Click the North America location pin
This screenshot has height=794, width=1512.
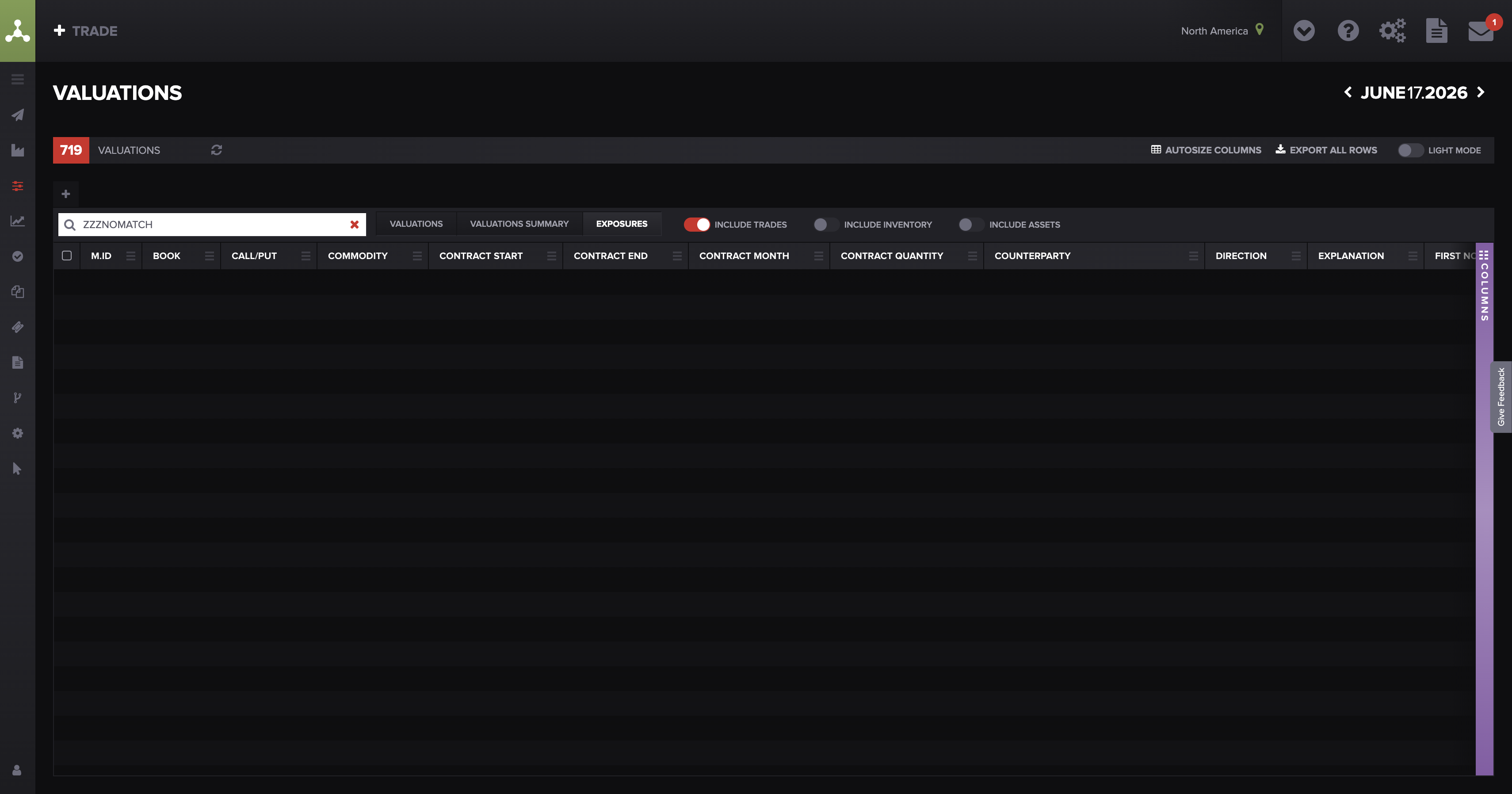pyautogui.click(x=1260, y=29)
